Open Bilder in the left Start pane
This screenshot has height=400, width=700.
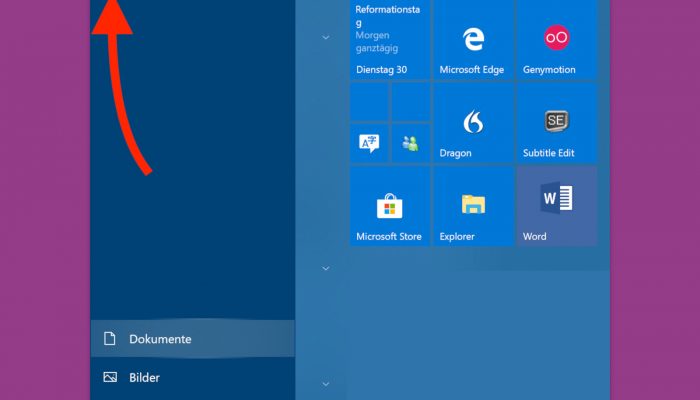192,377
